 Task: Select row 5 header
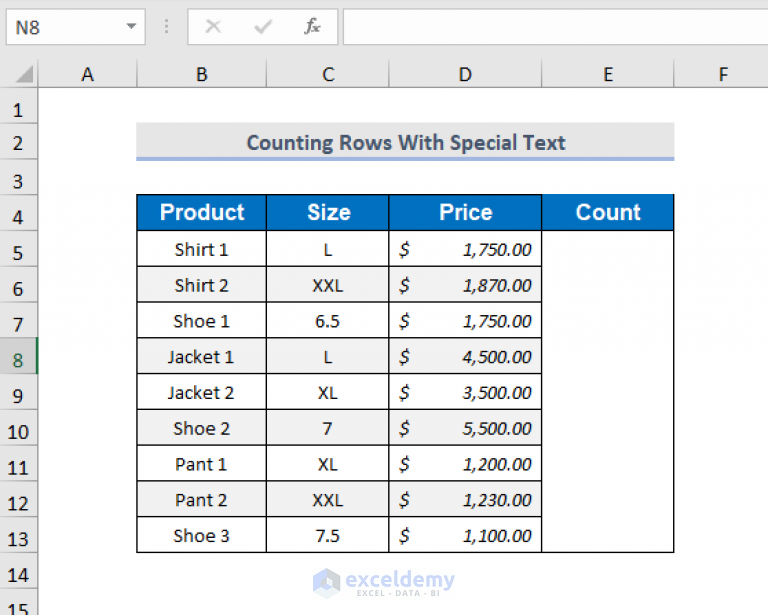point(18,249)
